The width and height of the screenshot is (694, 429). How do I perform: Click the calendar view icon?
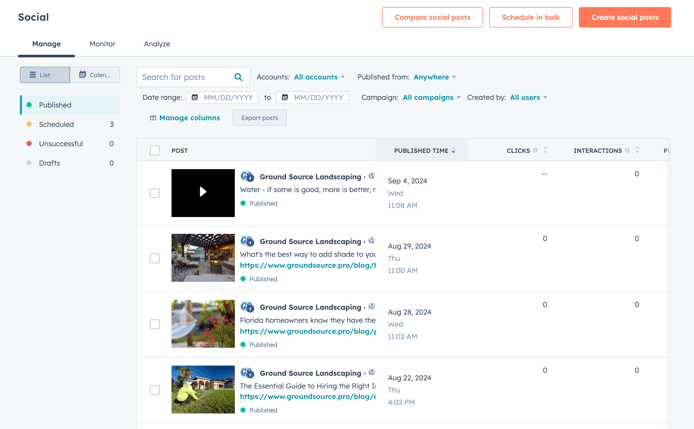click(x=82, y=74)
